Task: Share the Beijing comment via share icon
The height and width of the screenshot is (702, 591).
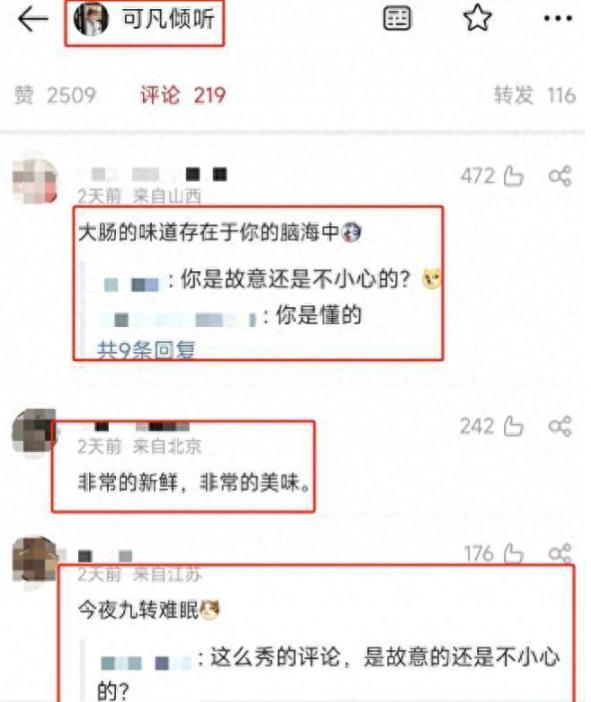Action: (560, 426)
